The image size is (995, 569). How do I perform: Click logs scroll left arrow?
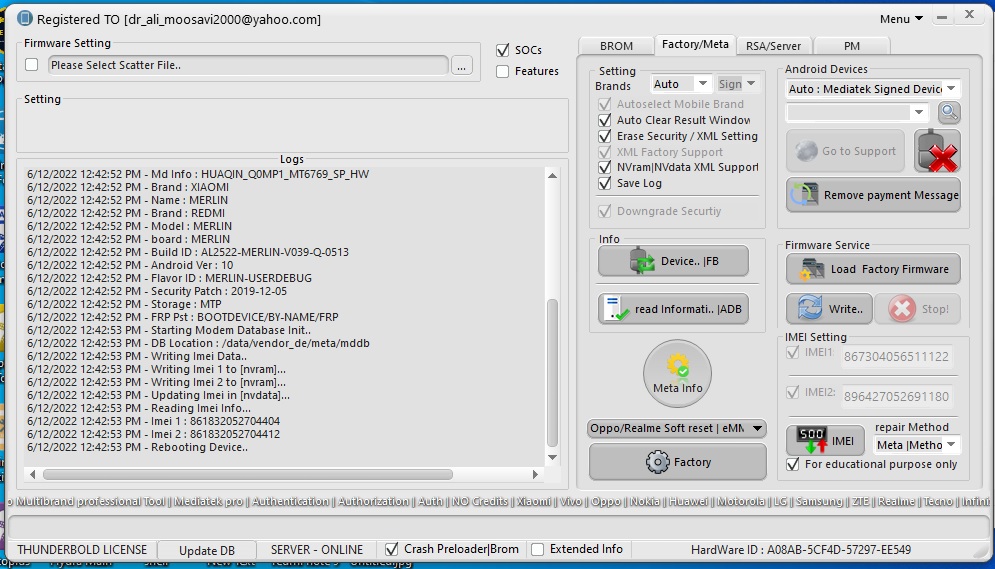(x=33, y=474)
